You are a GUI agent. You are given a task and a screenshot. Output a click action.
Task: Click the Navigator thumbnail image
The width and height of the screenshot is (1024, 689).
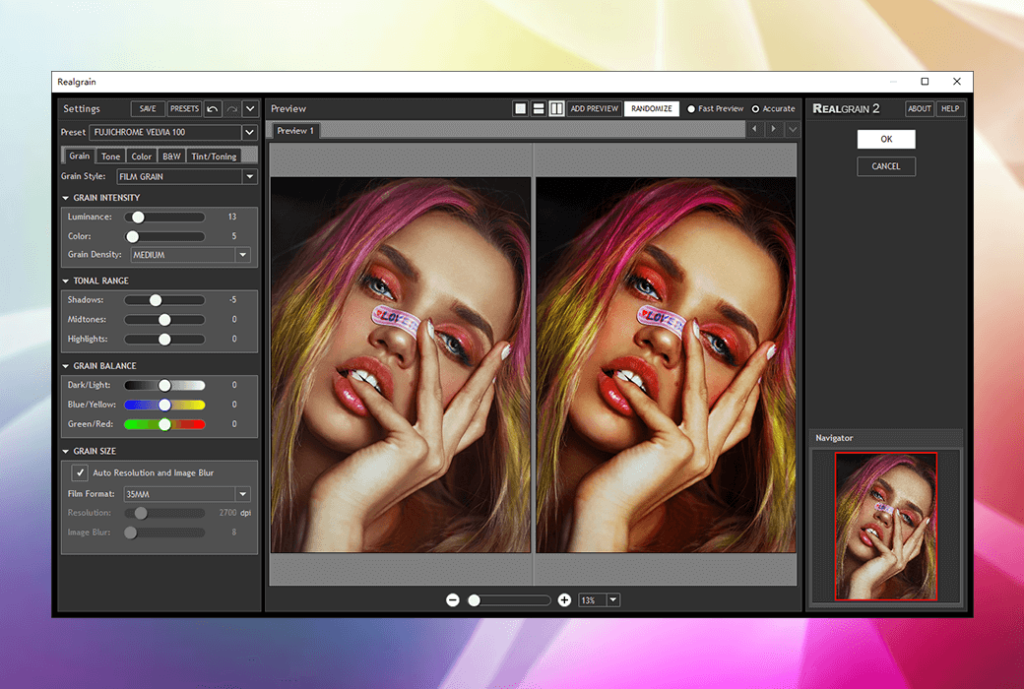coord(886,526)
